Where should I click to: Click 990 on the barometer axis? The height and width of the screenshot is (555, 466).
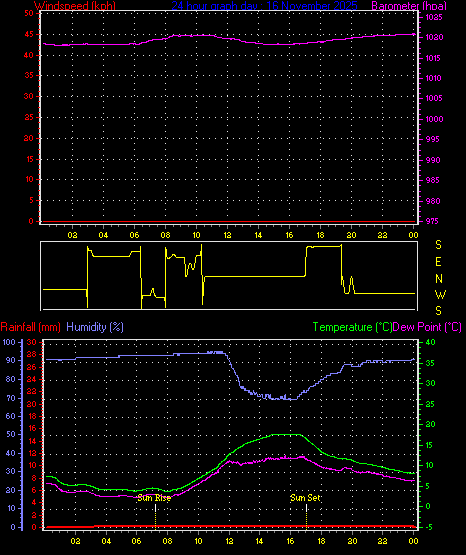point(433,160)
